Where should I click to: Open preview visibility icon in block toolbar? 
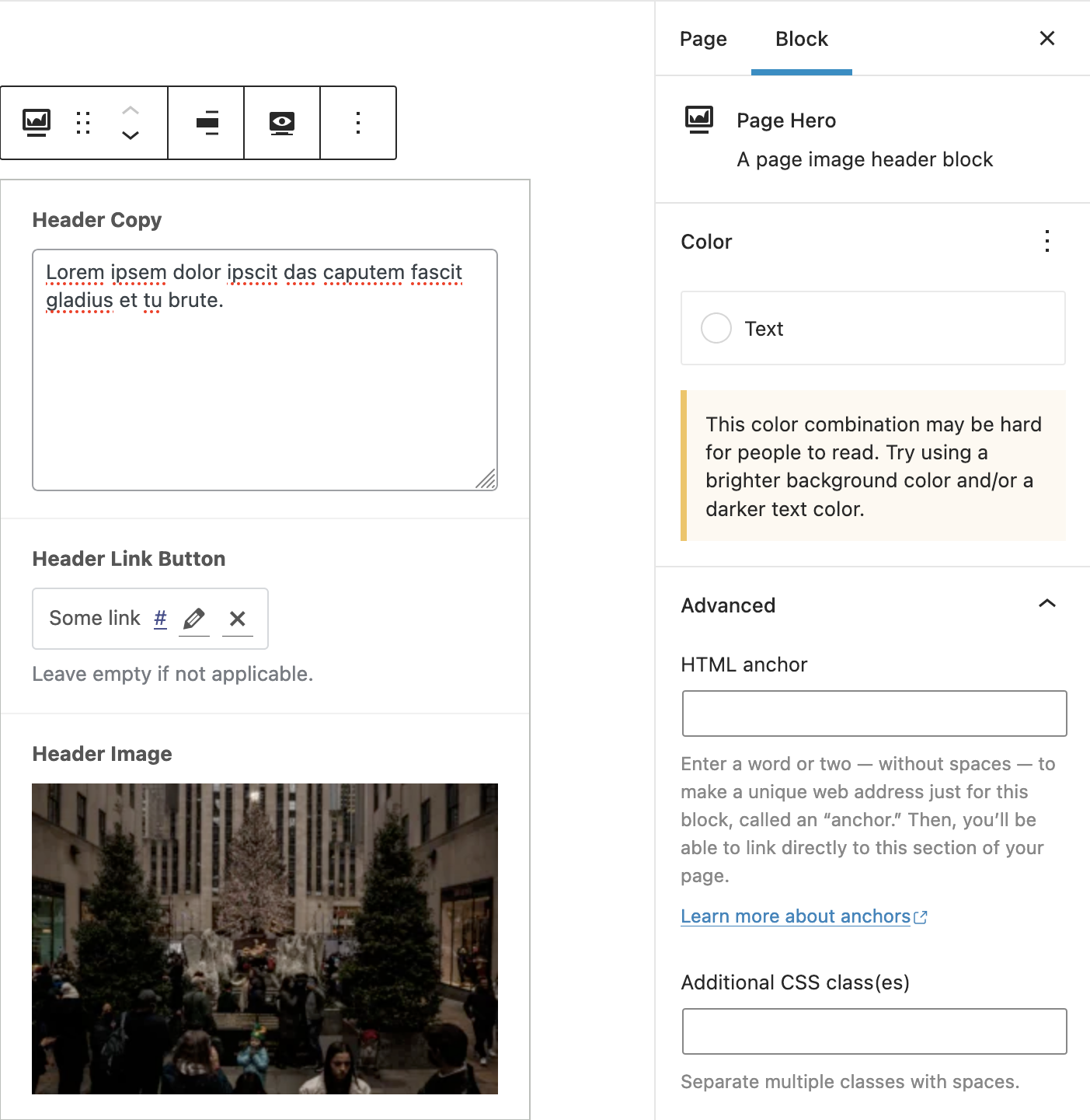tap(282, 122)
